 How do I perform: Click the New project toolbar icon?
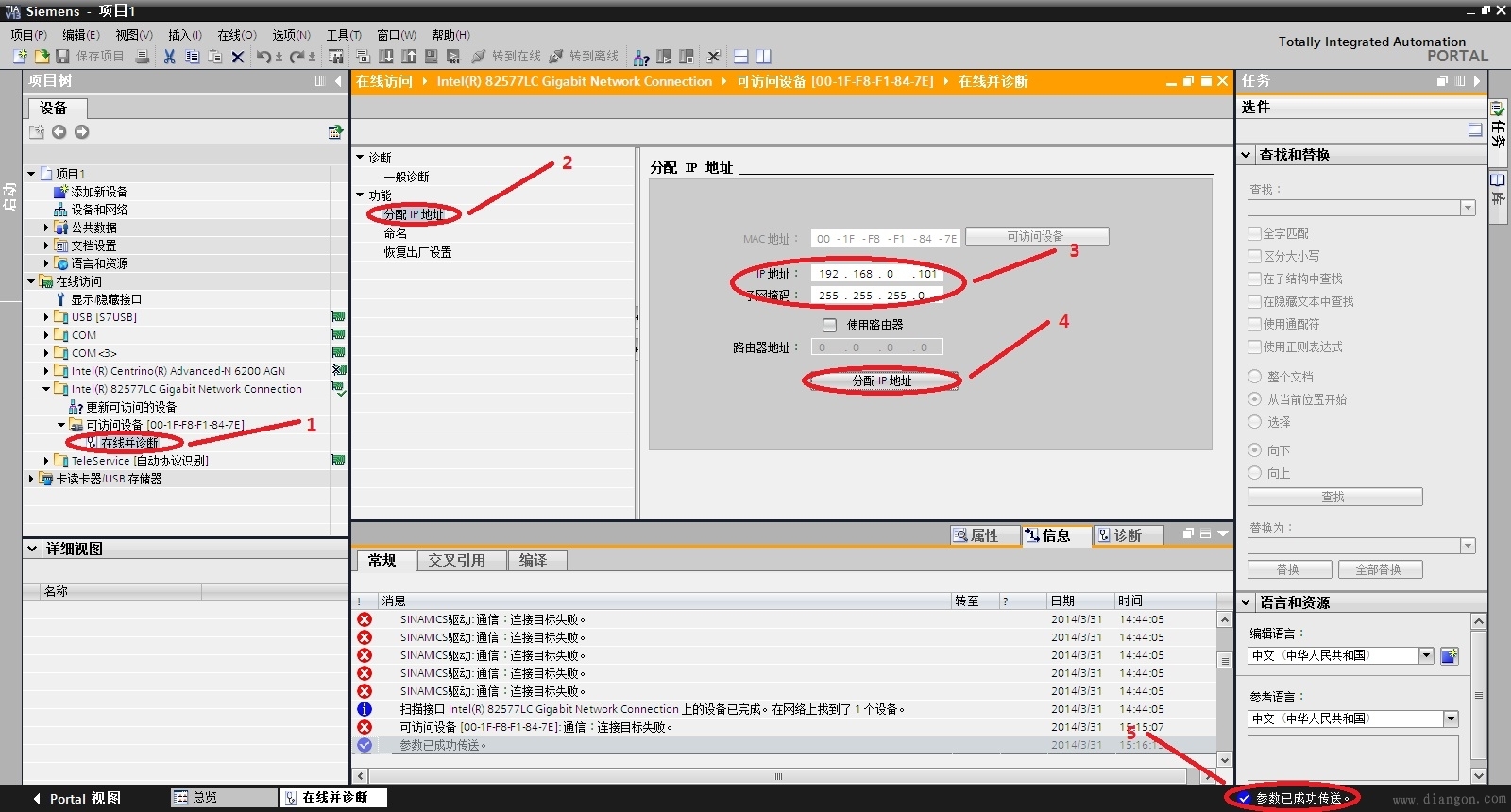coord(20,57)
